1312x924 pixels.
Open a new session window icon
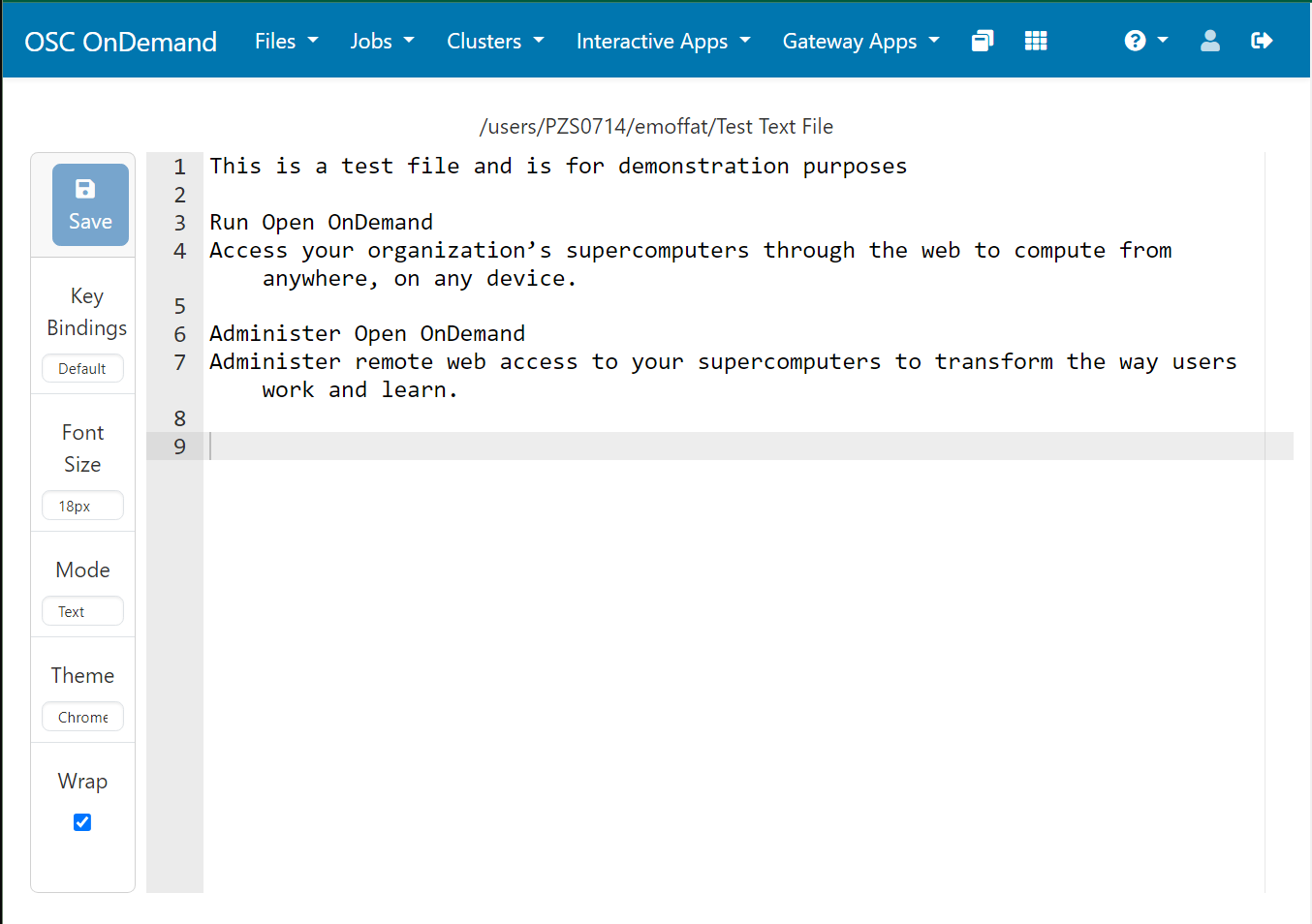[x=982, y=40]
